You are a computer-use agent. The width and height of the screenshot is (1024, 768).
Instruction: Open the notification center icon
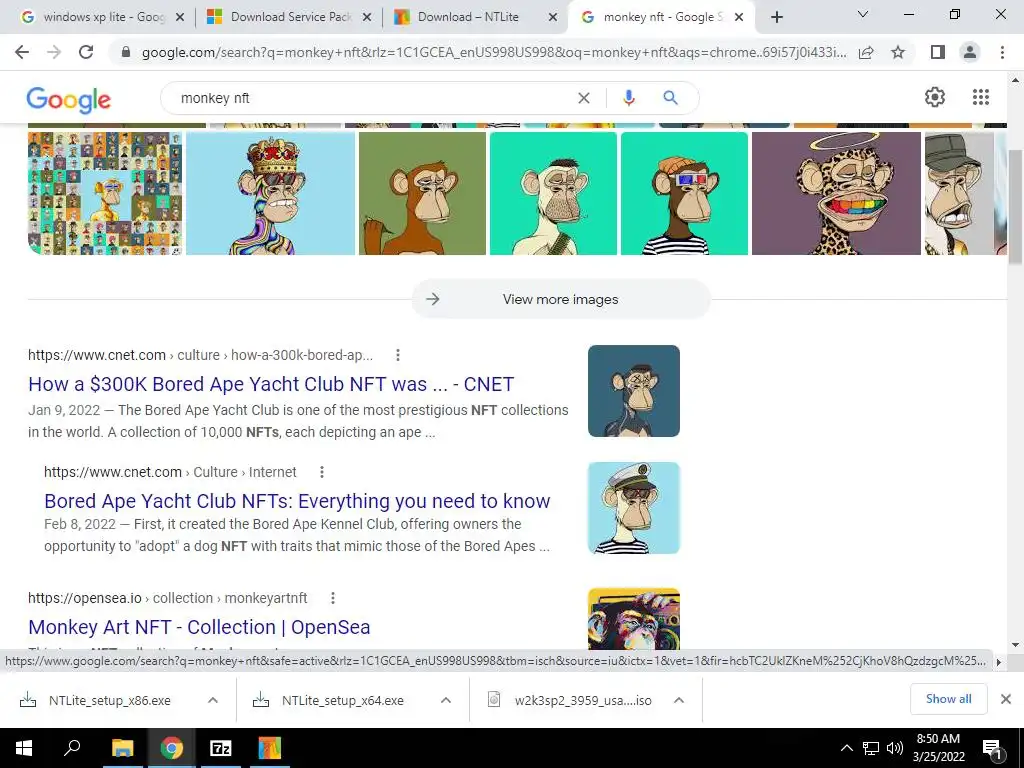tap(993, 750)
